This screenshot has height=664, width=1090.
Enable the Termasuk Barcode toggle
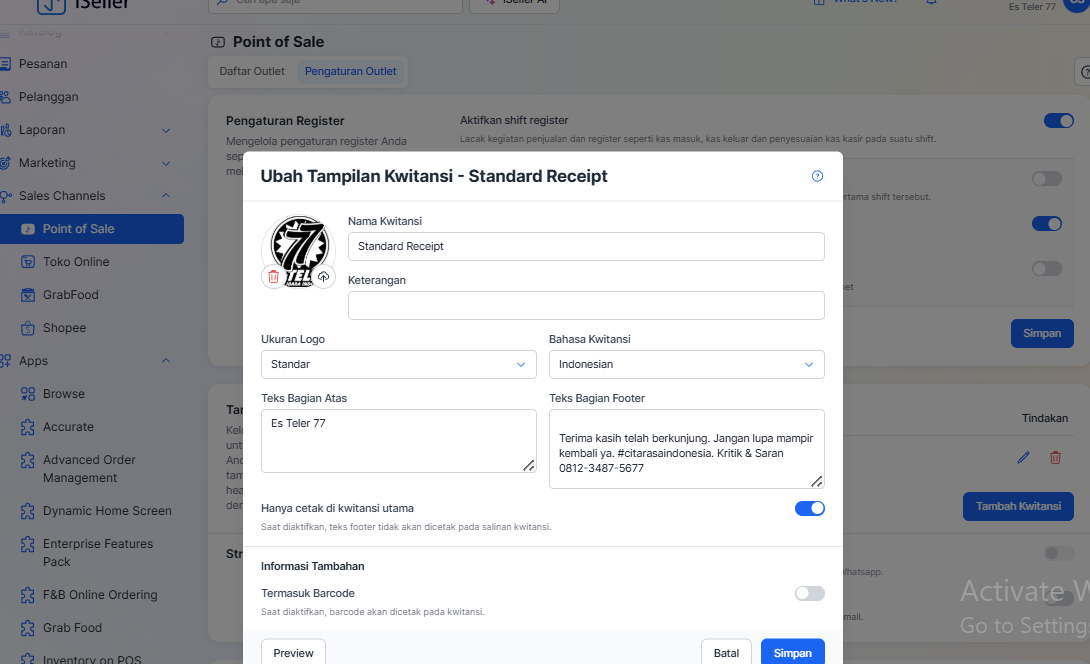(809, 593)
